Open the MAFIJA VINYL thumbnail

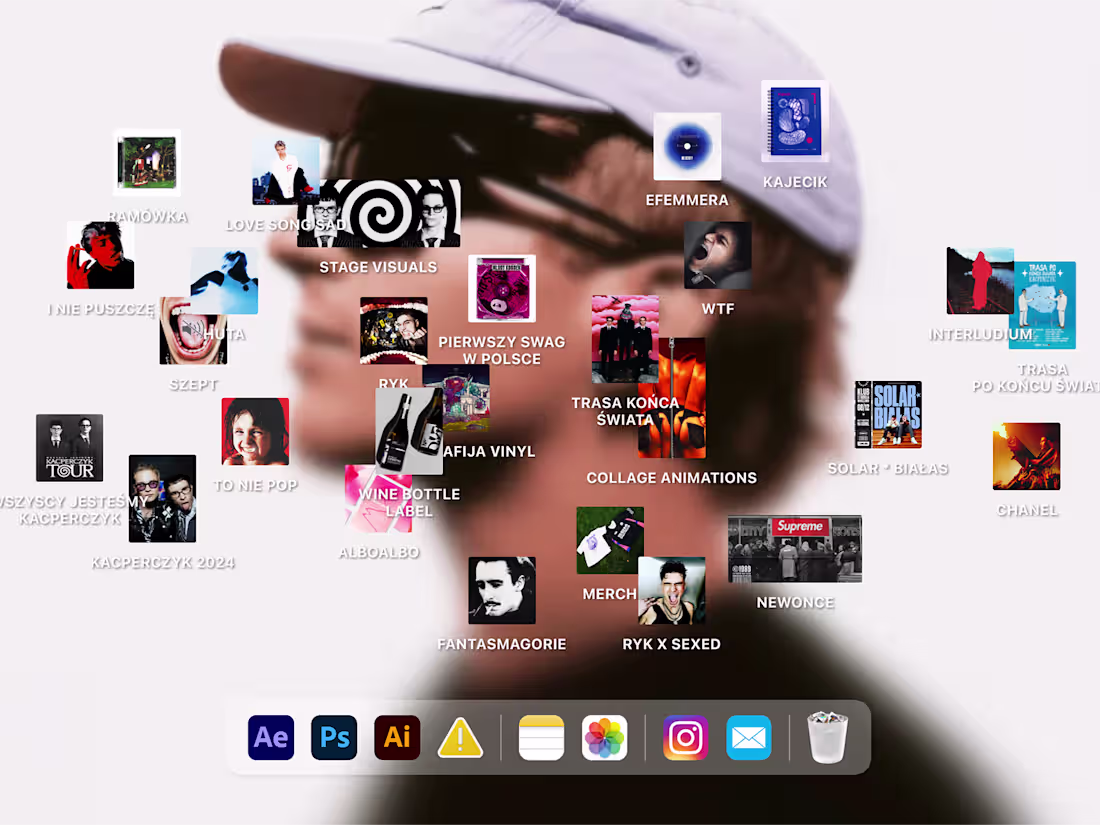click(456, 398)
